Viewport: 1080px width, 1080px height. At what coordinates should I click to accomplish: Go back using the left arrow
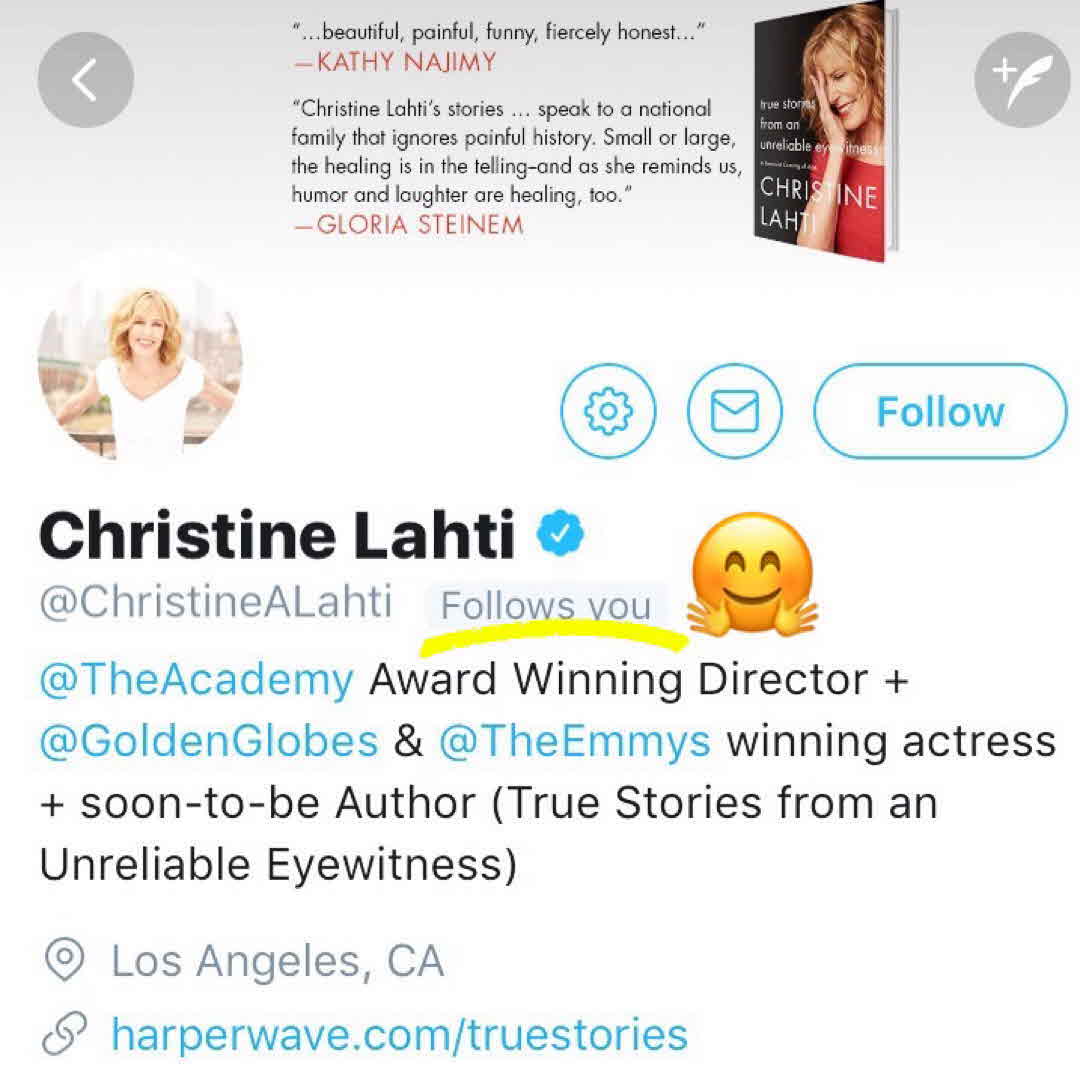pos(85,80)
